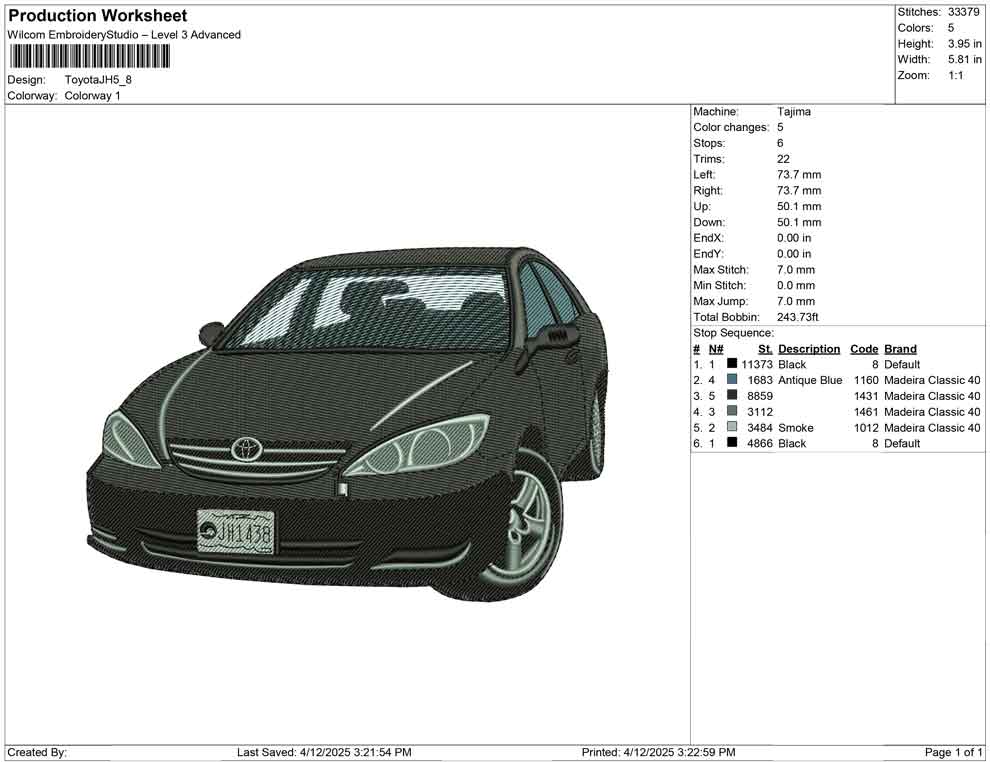Click the swatch for code 1431
This screenshot has width=990, height=762.
(732, 396)
